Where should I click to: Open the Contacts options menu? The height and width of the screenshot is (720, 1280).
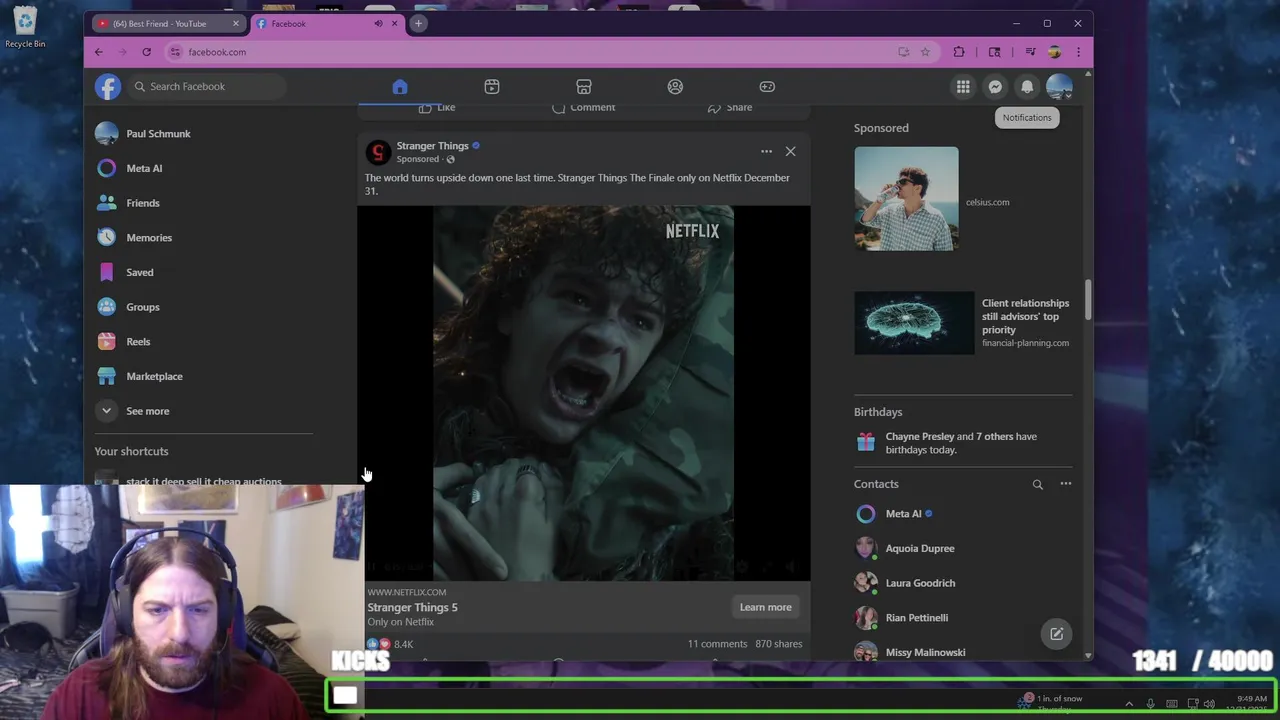click(1065, 484)
